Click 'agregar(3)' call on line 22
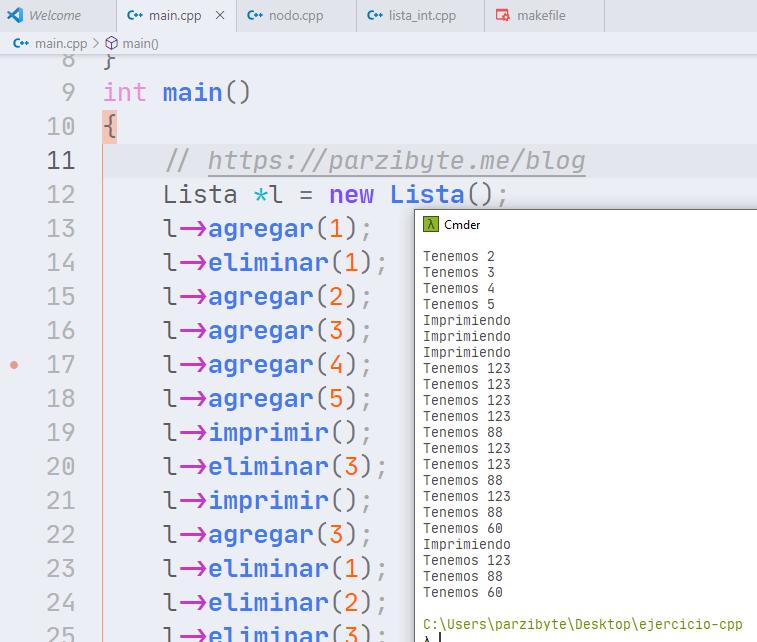The height and width of the screenshot is (642, 757). tap(282, 535)
